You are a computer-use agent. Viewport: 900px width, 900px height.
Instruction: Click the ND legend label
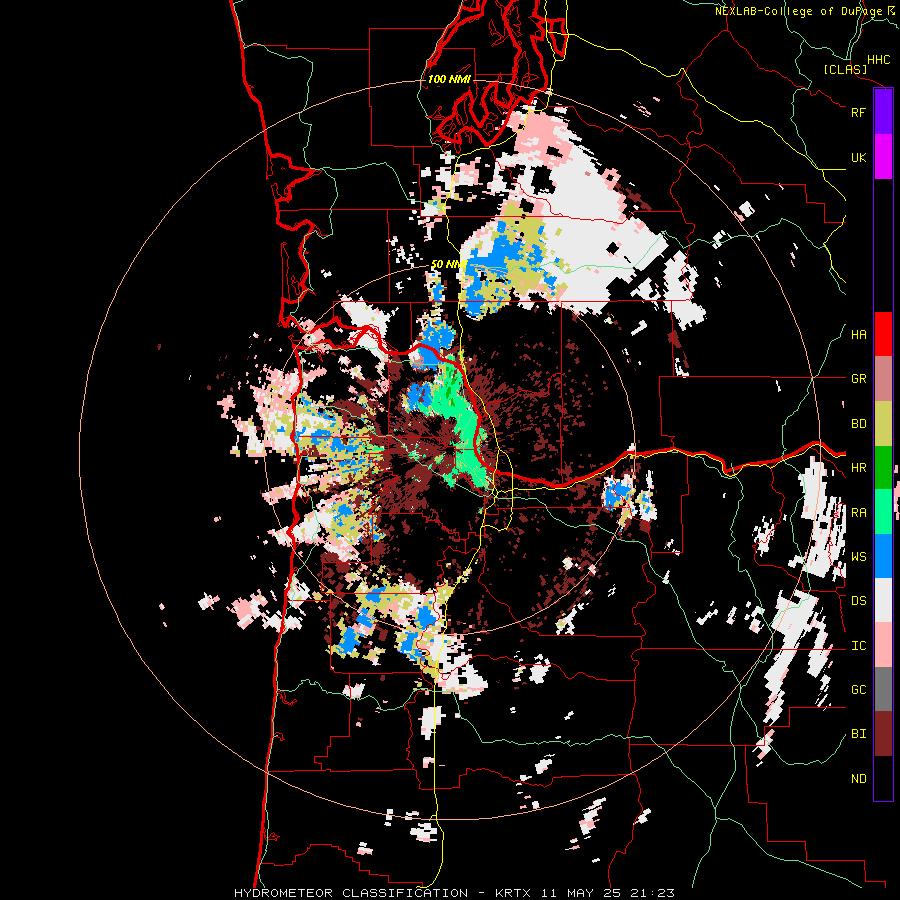858,779
